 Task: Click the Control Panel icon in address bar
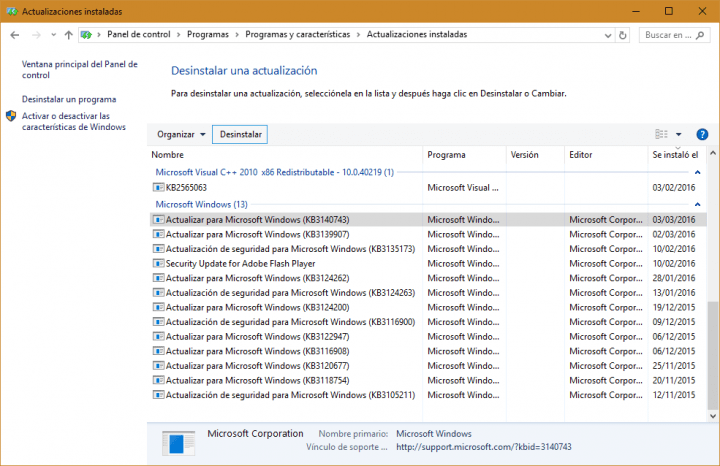[86, 35]
